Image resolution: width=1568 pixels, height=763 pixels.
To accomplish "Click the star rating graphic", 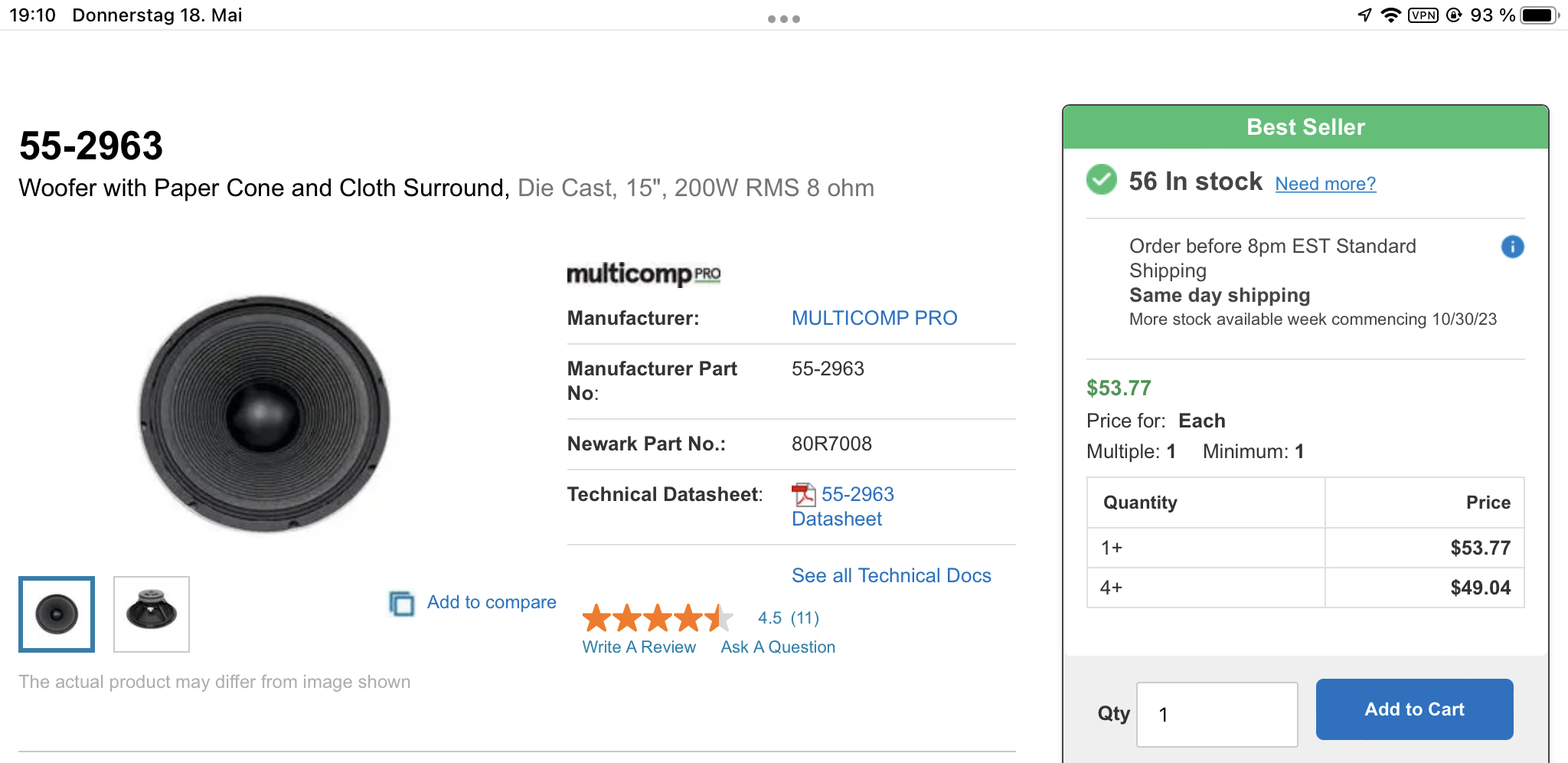I will click(657, 617).
